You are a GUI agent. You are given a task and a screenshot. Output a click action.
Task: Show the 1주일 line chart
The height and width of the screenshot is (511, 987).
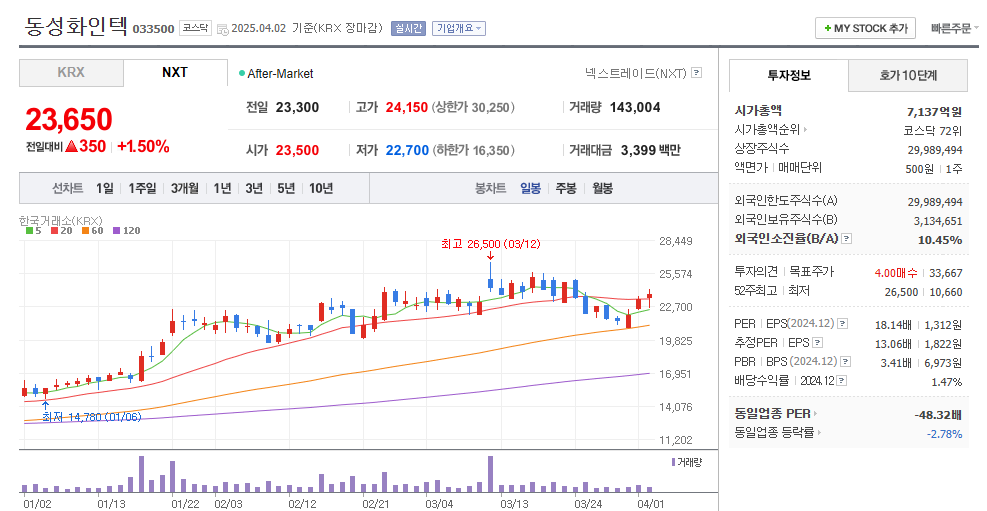pos(142,188)
